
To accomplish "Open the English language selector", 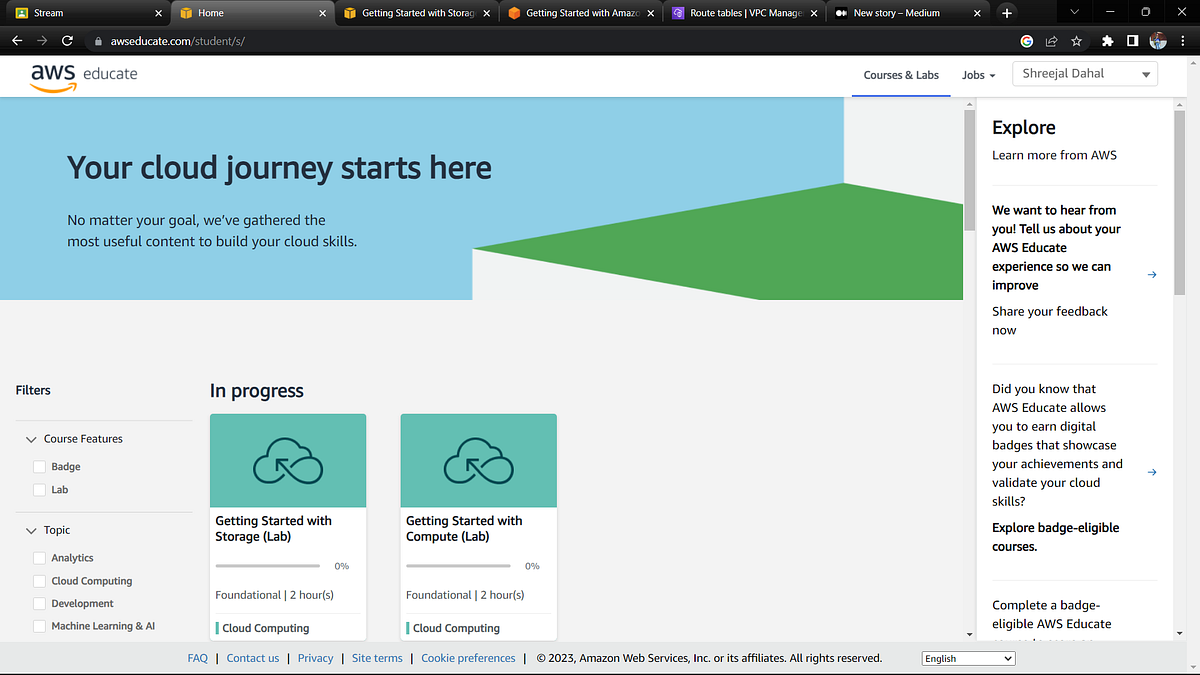I will [967, 658].
